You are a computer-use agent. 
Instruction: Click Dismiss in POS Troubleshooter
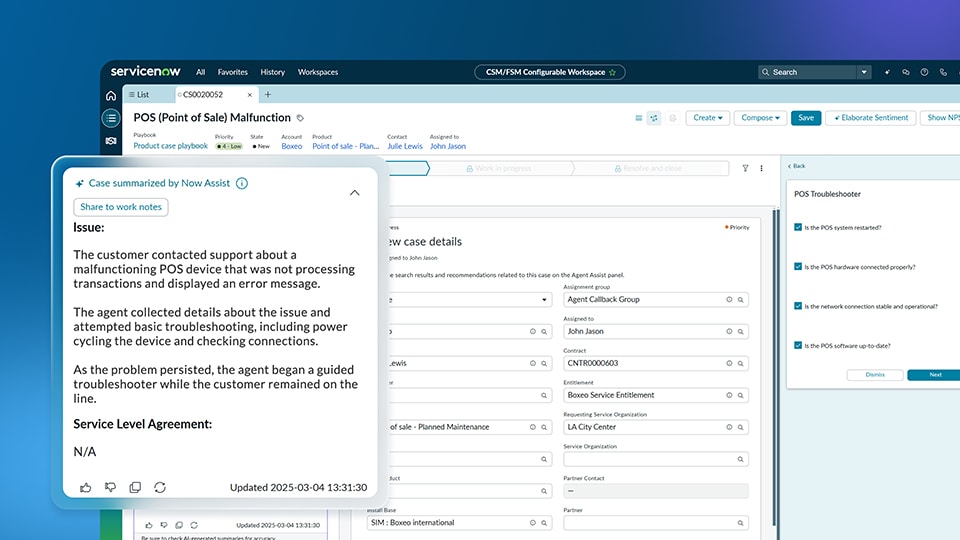875,375
